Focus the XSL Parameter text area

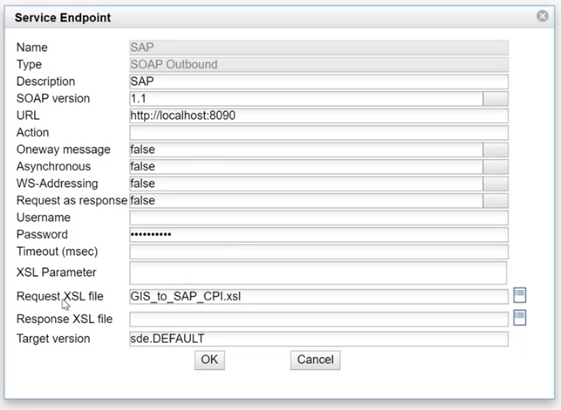(318, 273)
